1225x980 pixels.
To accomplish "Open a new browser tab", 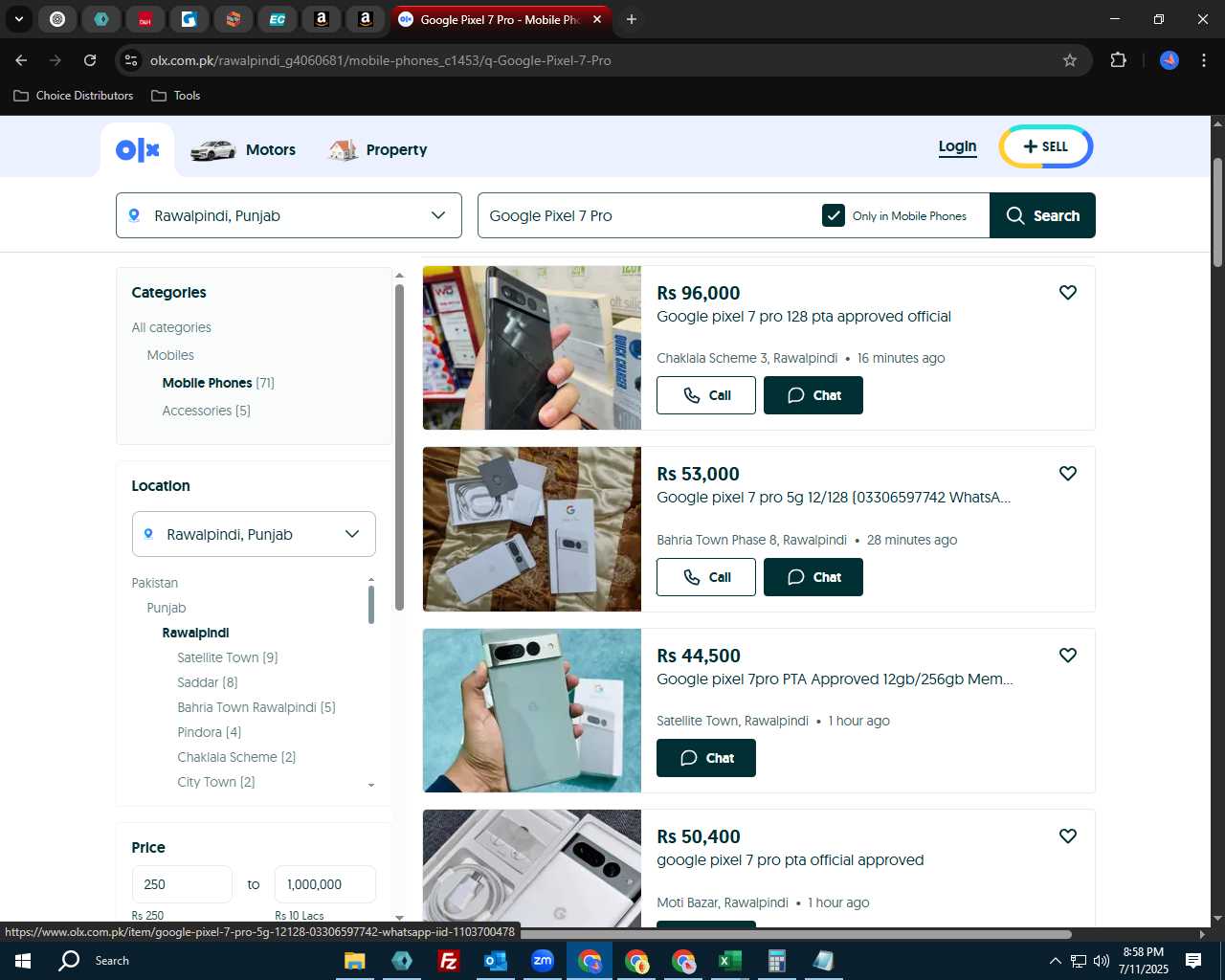I will point(631,19).
